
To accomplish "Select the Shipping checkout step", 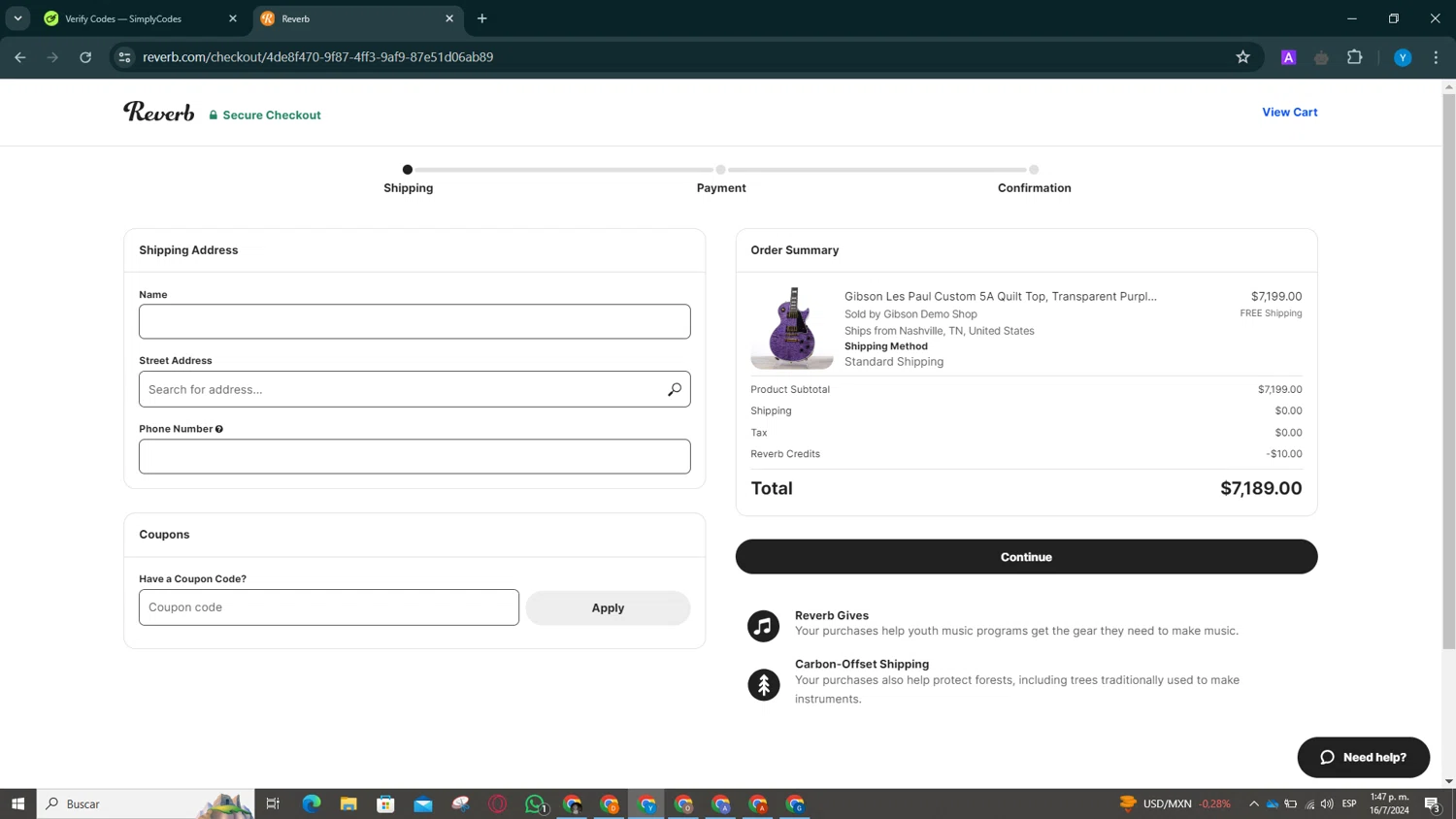I will coord(408,180).
